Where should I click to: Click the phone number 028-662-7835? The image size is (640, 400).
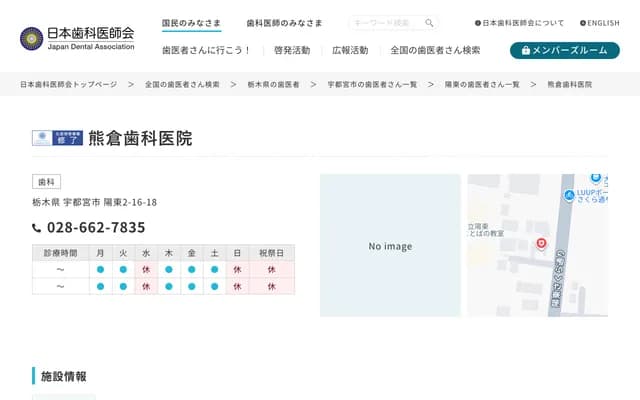coord(96,227)
